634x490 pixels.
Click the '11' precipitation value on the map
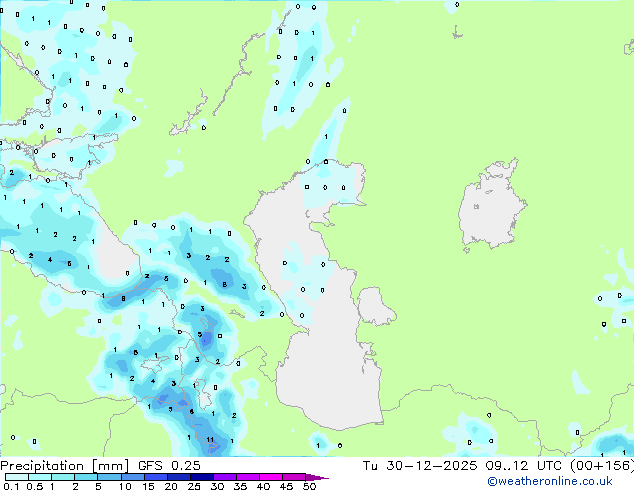tap(210, 439)
